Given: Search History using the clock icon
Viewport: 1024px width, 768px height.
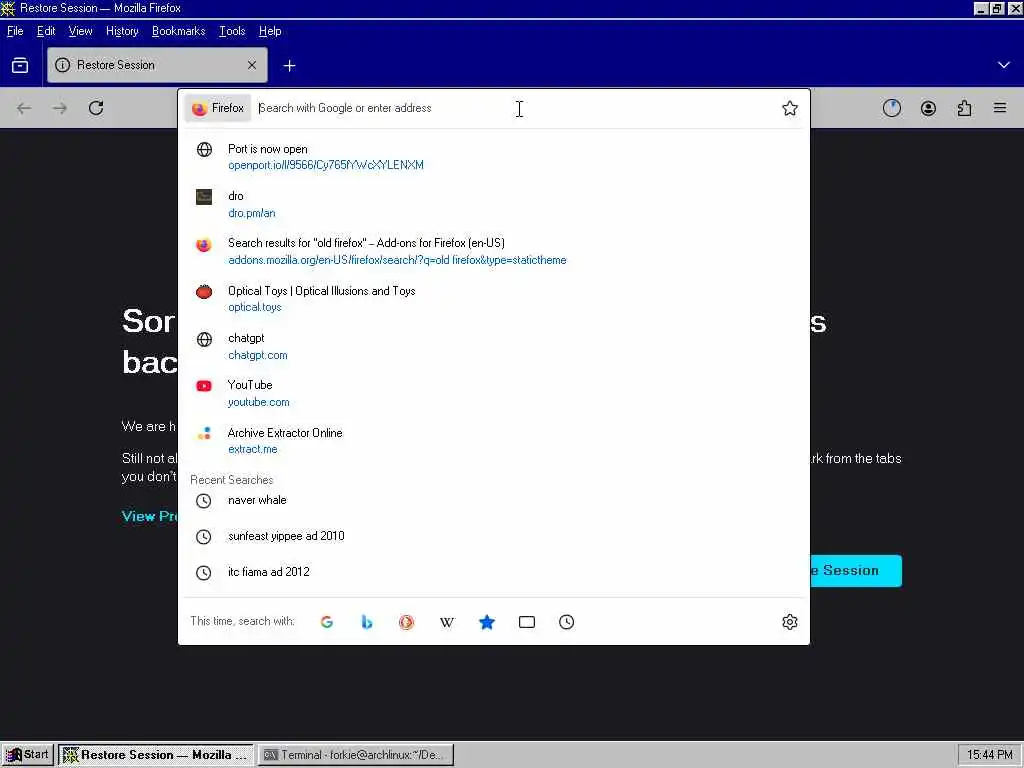Looking at the screenshot, I should pyautogui.click(x=566, y=622).
